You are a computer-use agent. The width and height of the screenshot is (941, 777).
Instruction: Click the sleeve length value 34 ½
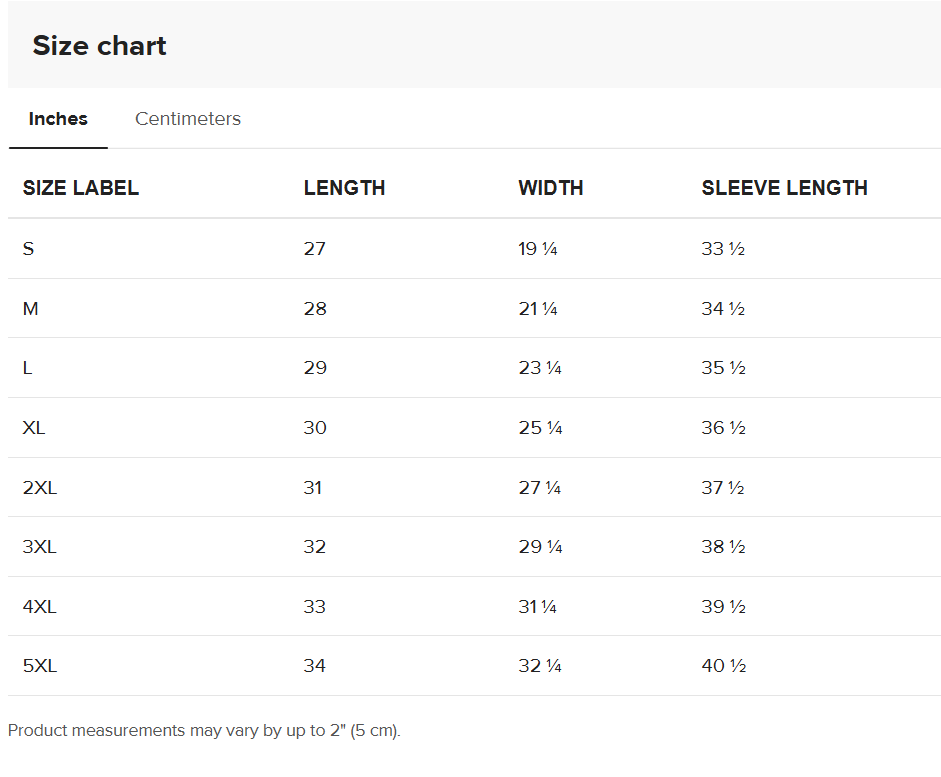[723, 309]
